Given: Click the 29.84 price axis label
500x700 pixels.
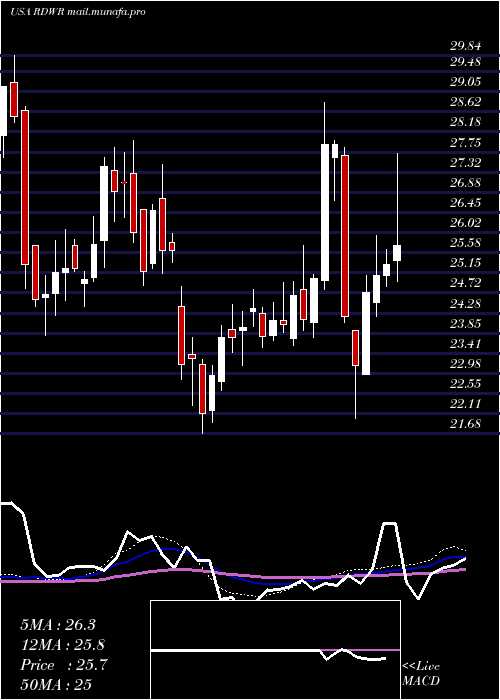Looking at the screenshot, I should (465, 46).
